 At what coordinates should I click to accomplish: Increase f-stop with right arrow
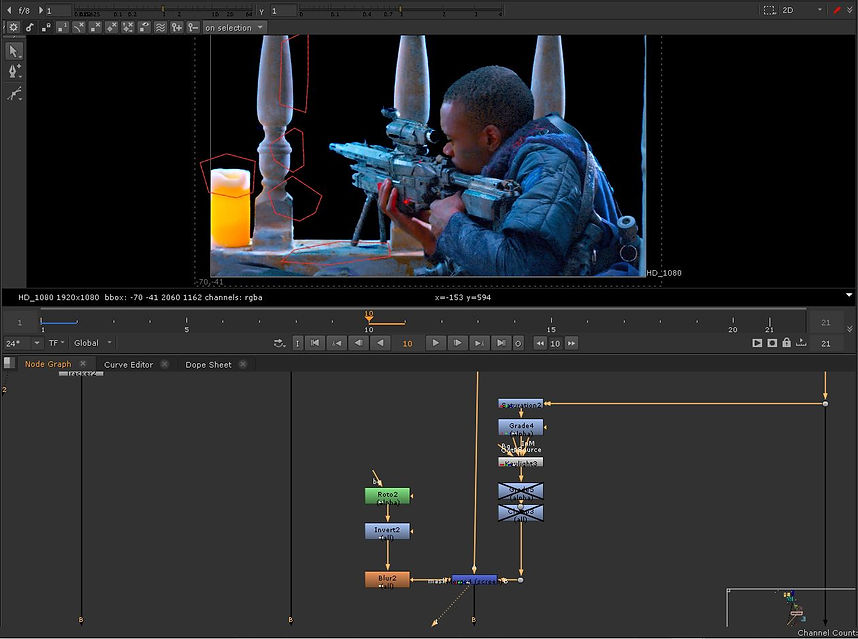(x=40, y=10)
